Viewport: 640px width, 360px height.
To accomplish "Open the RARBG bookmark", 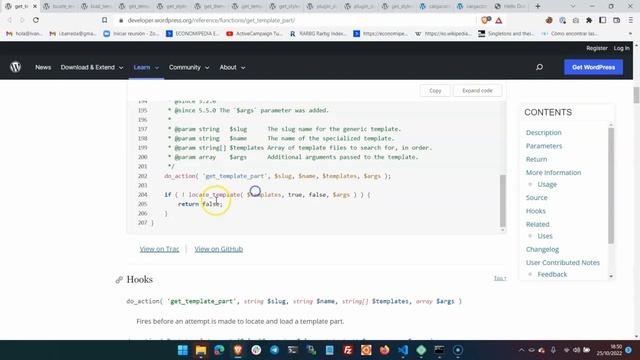I will coord(318,33).
